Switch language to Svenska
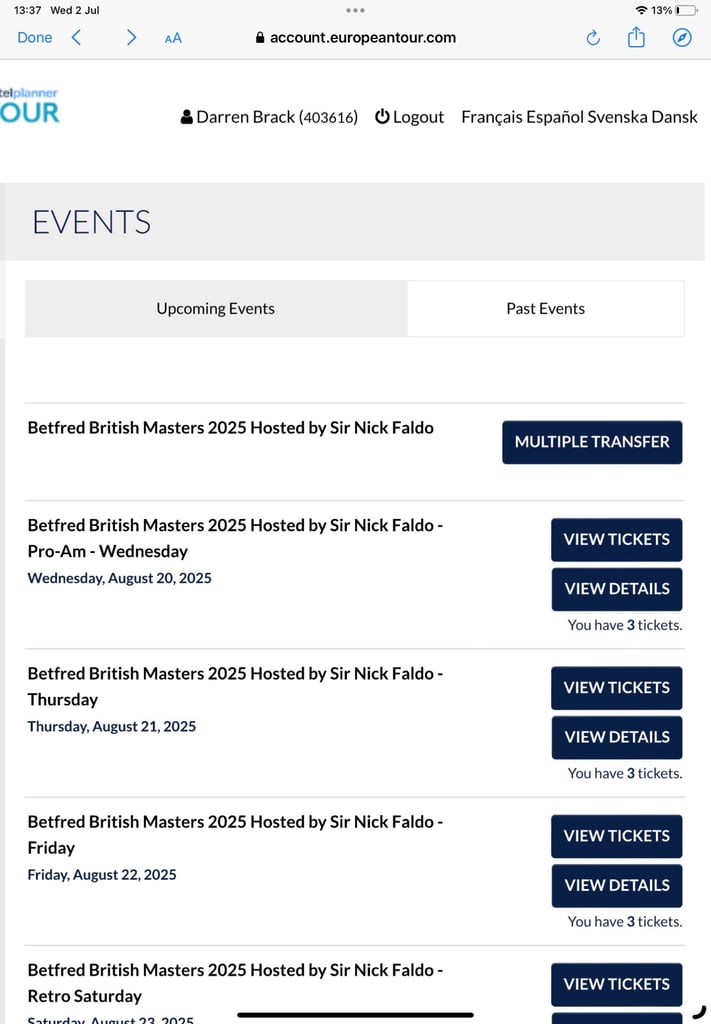The image size is (711, 1024). pos(617,117)
